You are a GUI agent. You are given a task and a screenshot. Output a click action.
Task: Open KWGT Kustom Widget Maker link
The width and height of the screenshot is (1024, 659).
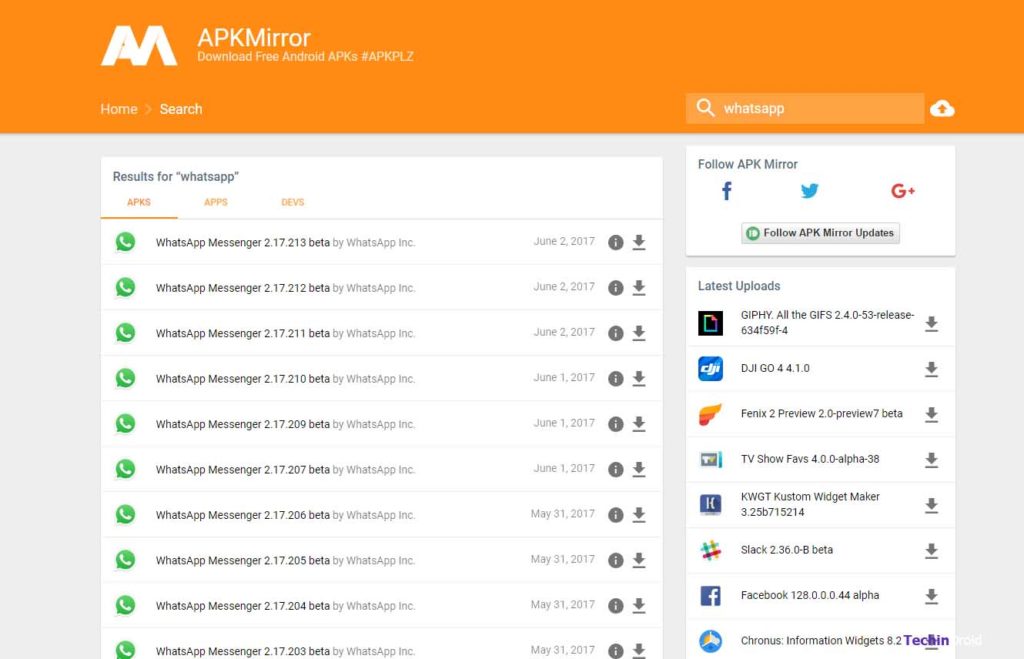(810, 504)
